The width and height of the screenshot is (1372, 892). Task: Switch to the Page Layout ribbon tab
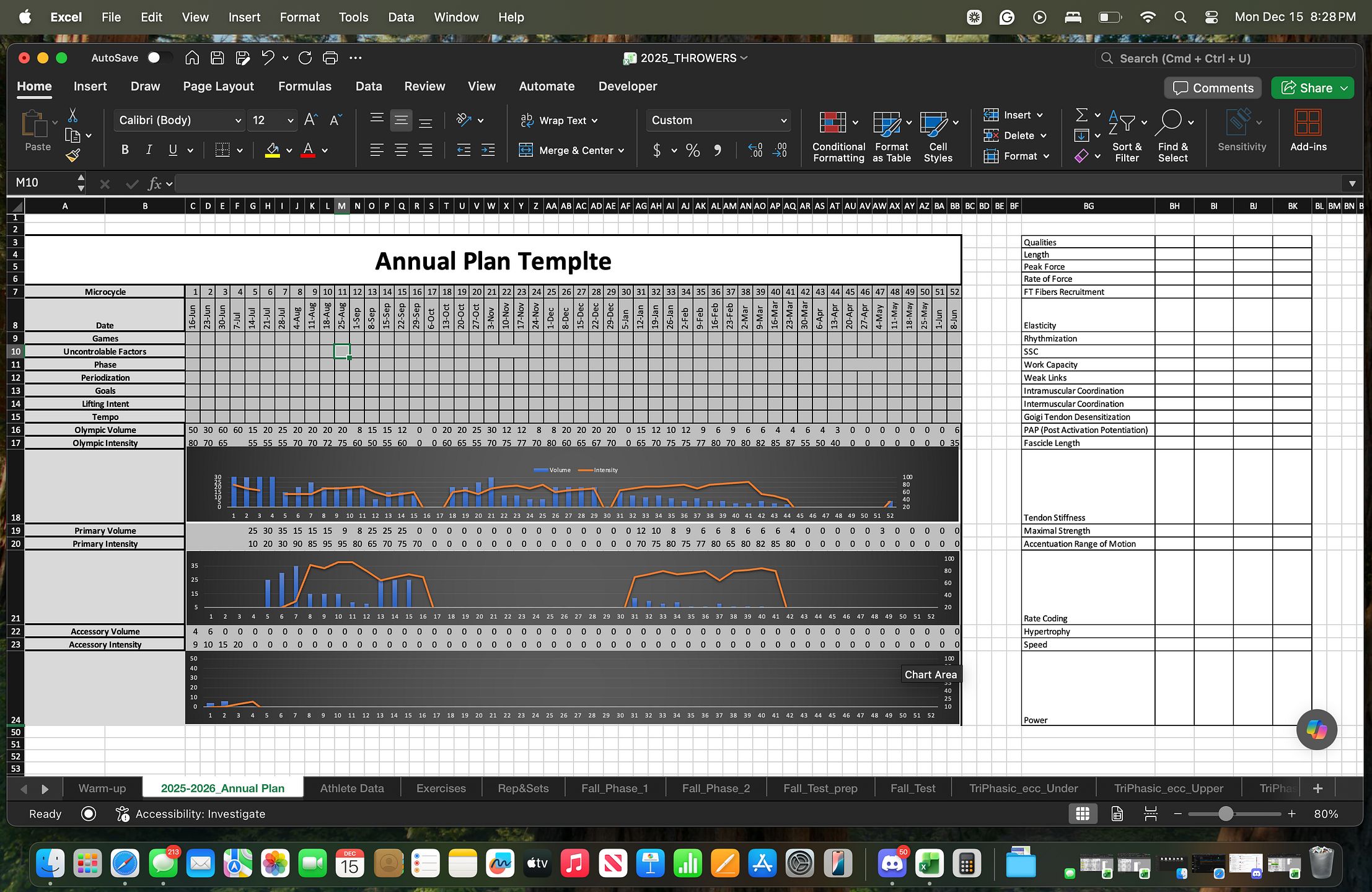point(218,87)
